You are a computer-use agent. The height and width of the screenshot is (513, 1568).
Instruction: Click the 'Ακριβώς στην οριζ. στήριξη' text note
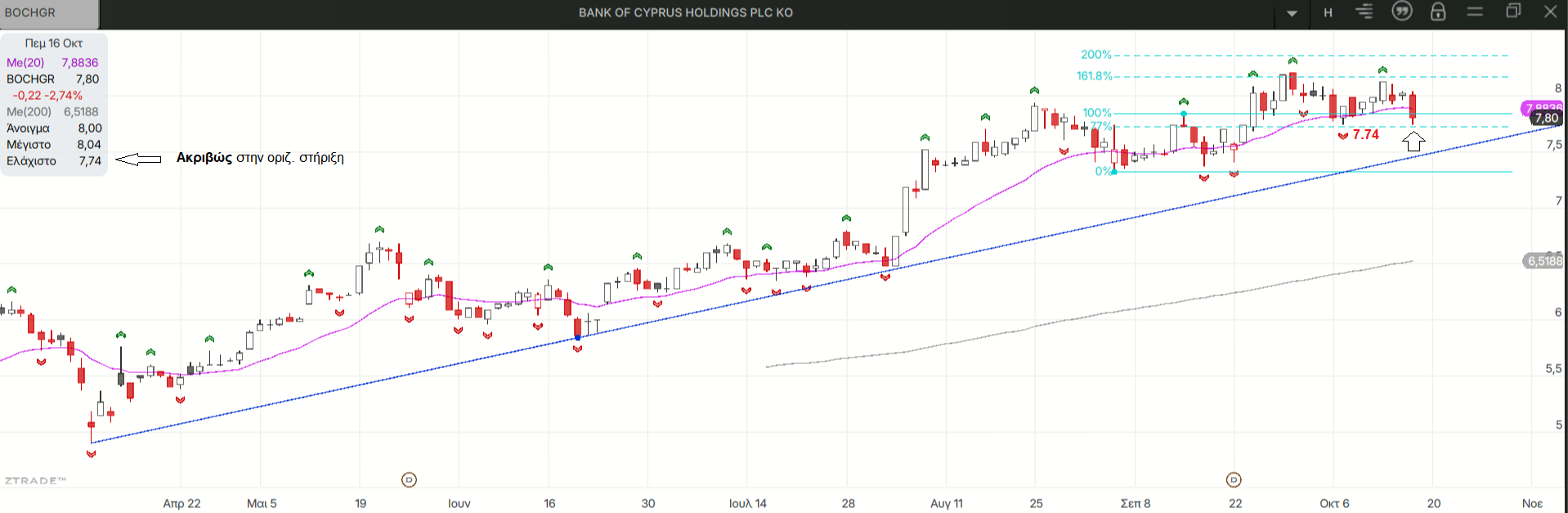(260, 158)
